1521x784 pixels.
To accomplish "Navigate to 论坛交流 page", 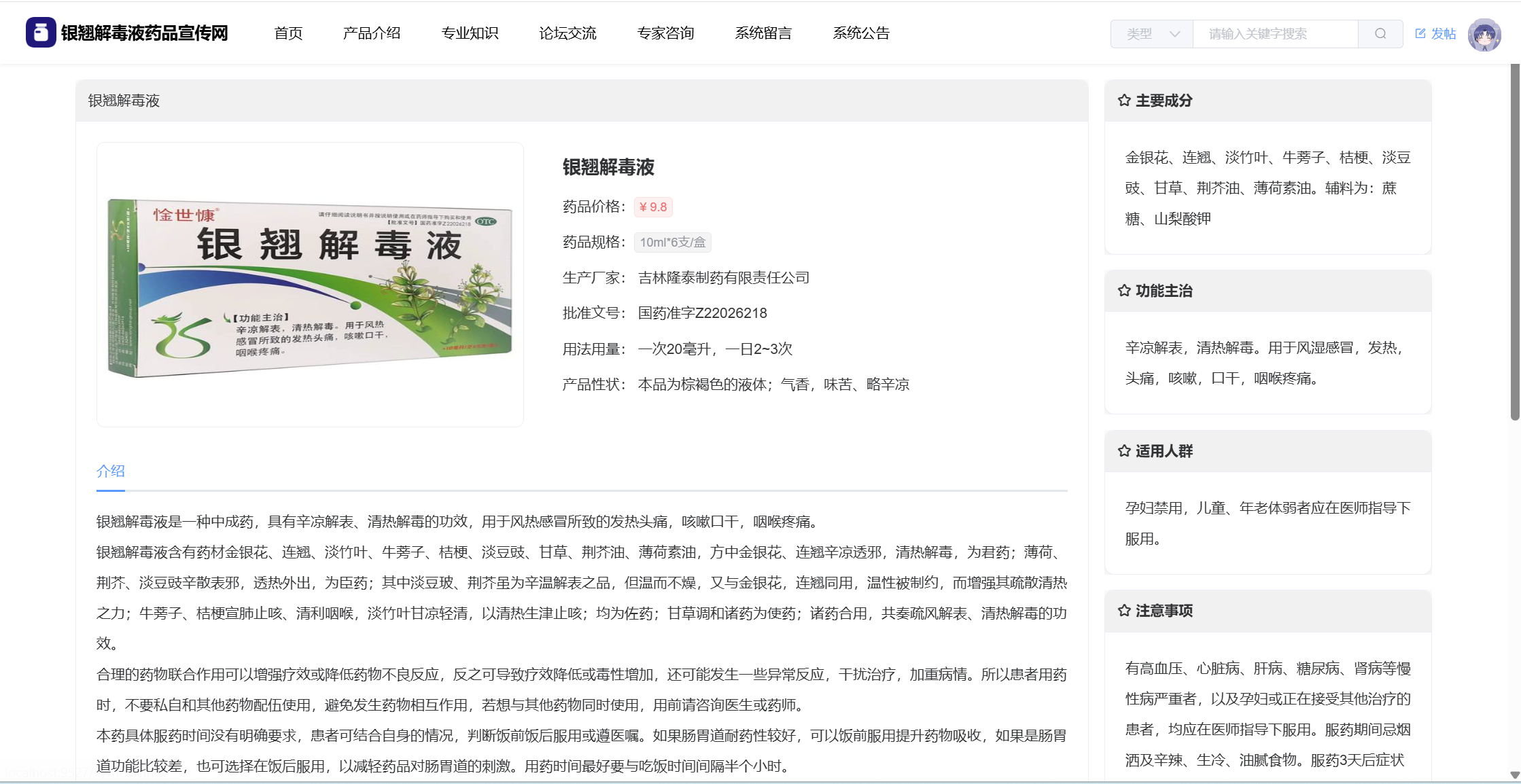I will [x=567, y=33].
